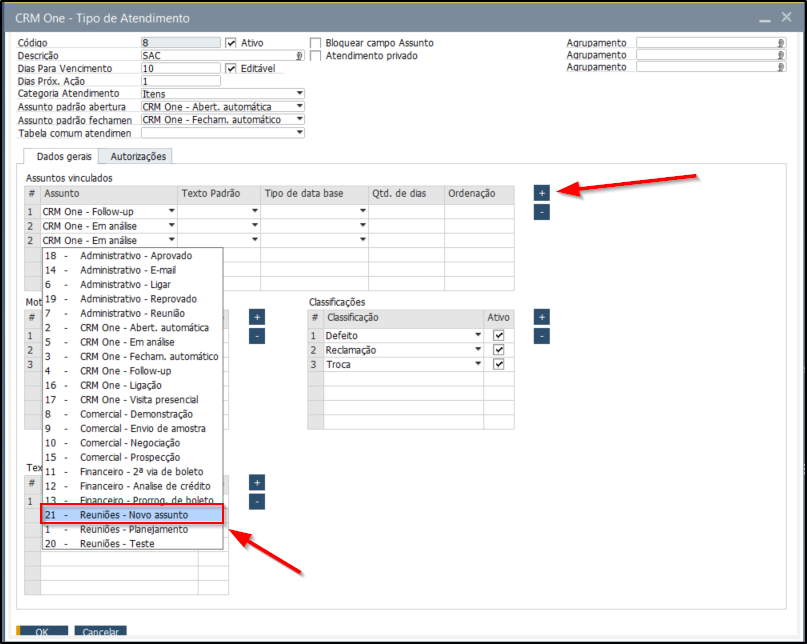Image resolution: width=807 pixels, height=644 pixels.
Task: Expand the Assunto padrão abertura dropdown
Action: pos(299,107)
